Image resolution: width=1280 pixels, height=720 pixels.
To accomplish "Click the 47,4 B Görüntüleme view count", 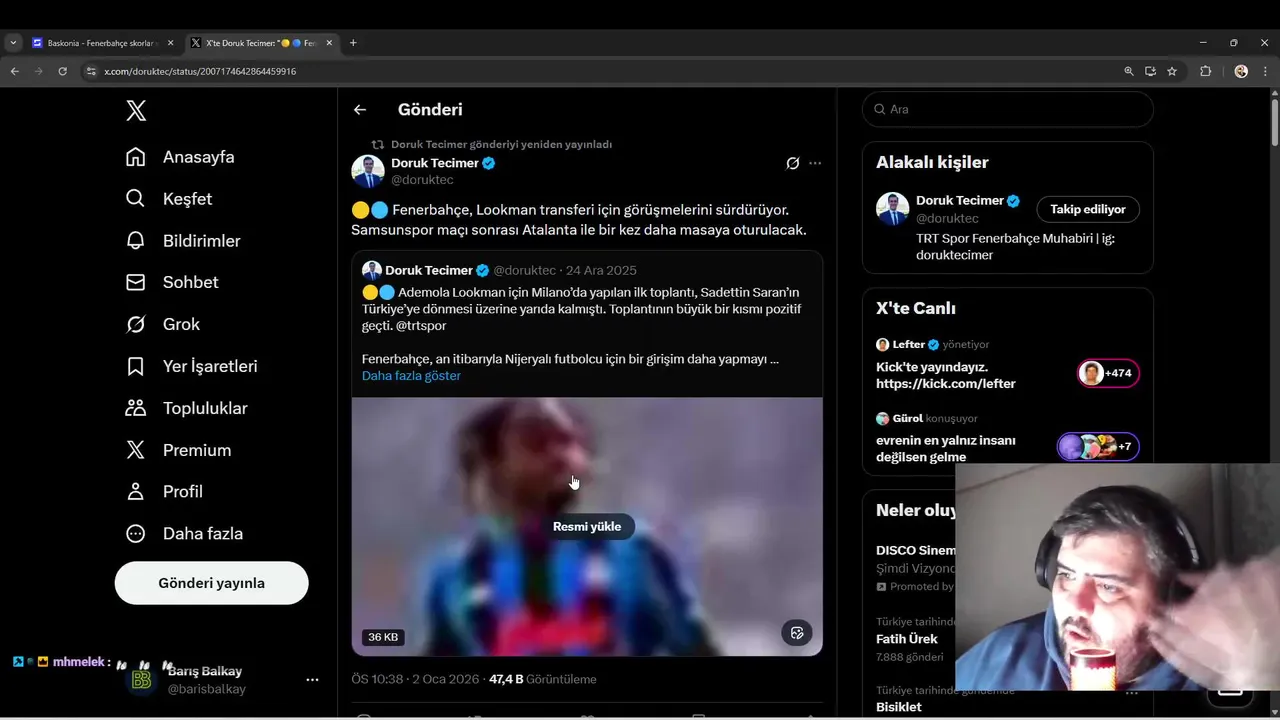I will 542,679.
